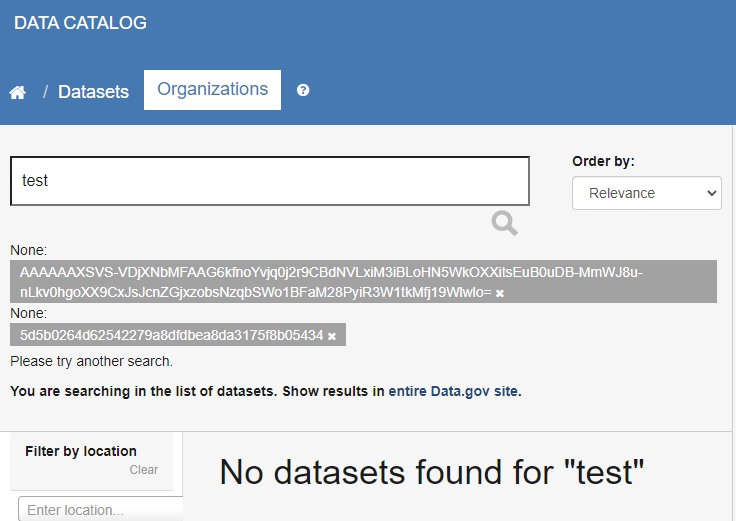736x521 pixels.
Task: Focus the Enter location field
Action: (x=100, y=509)
